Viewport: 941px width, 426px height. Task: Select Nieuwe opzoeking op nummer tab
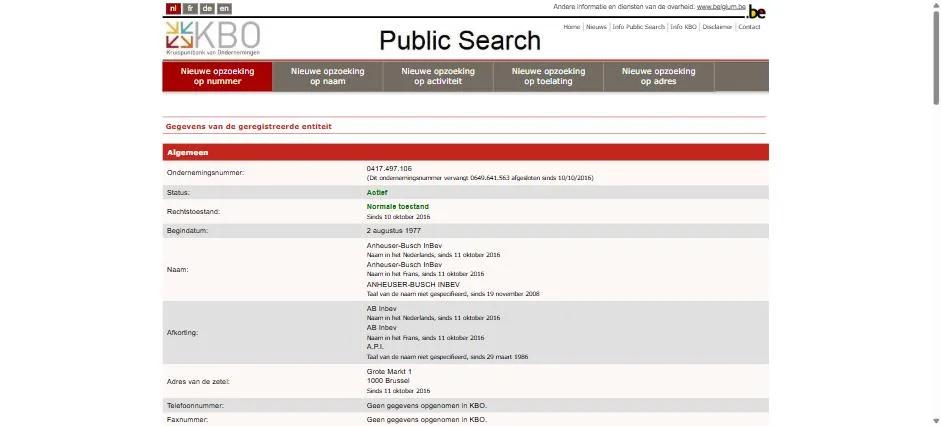point(217,76)
